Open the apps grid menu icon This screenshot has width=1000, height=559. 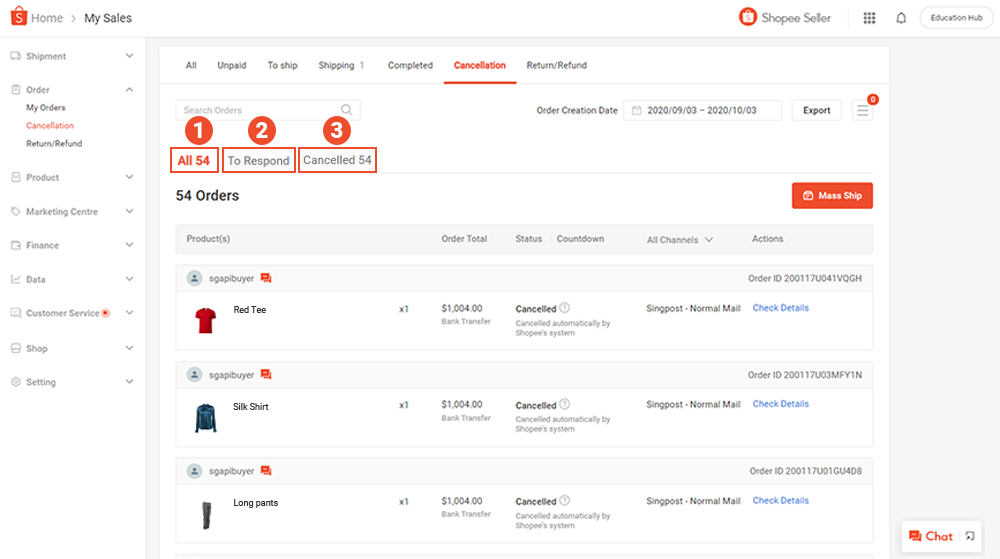tap(869, 18)
